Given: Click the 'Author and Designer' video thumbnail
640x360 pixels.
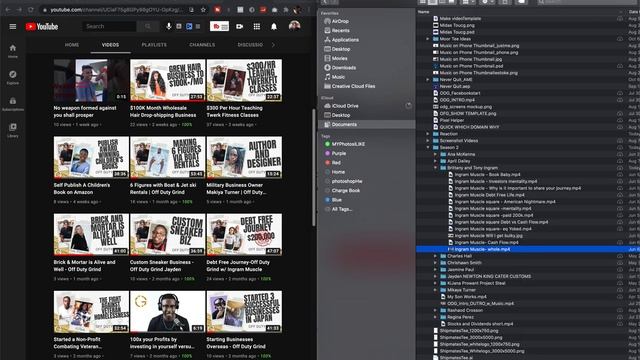Looking at the screenshot, I should pyautogui.click(x=244, y=157).
